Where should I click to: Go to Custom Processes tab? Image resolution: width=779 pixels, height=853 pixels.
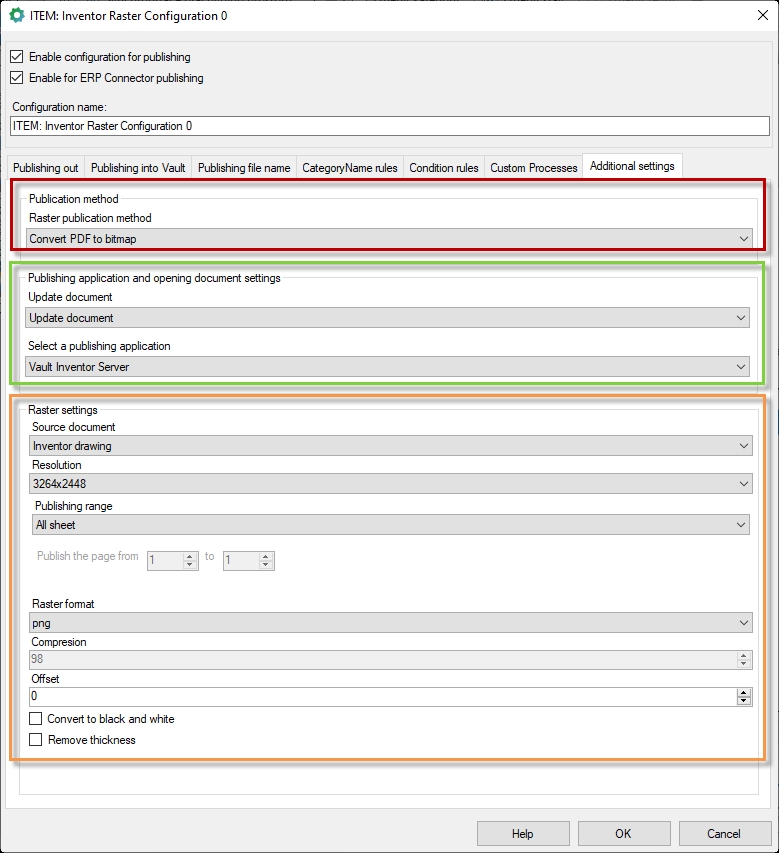tap(533, 168)
